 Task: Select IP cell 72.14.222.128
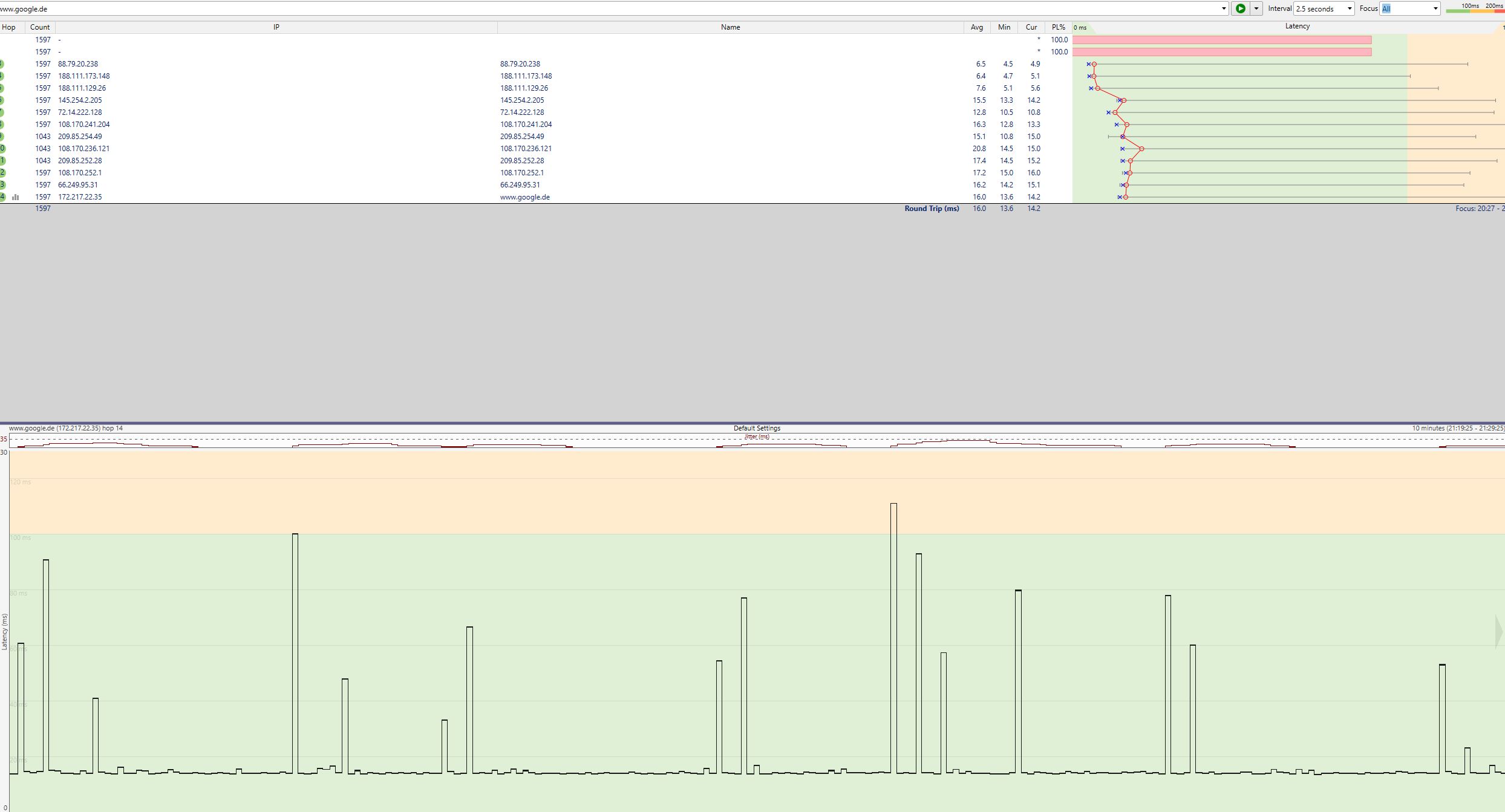click(80, 112)
